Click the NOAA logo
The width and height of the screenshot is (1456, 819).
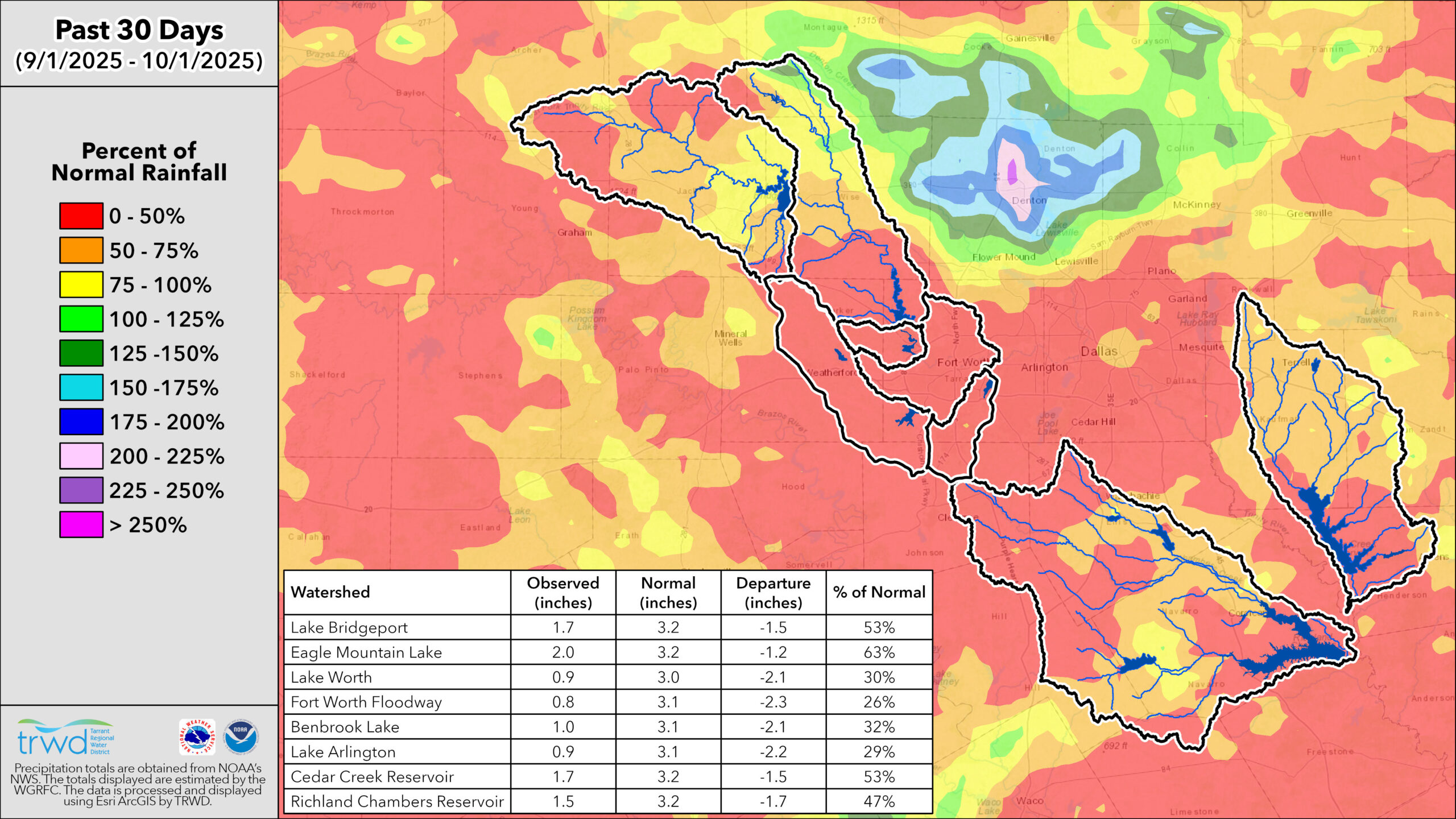[241, 737]
